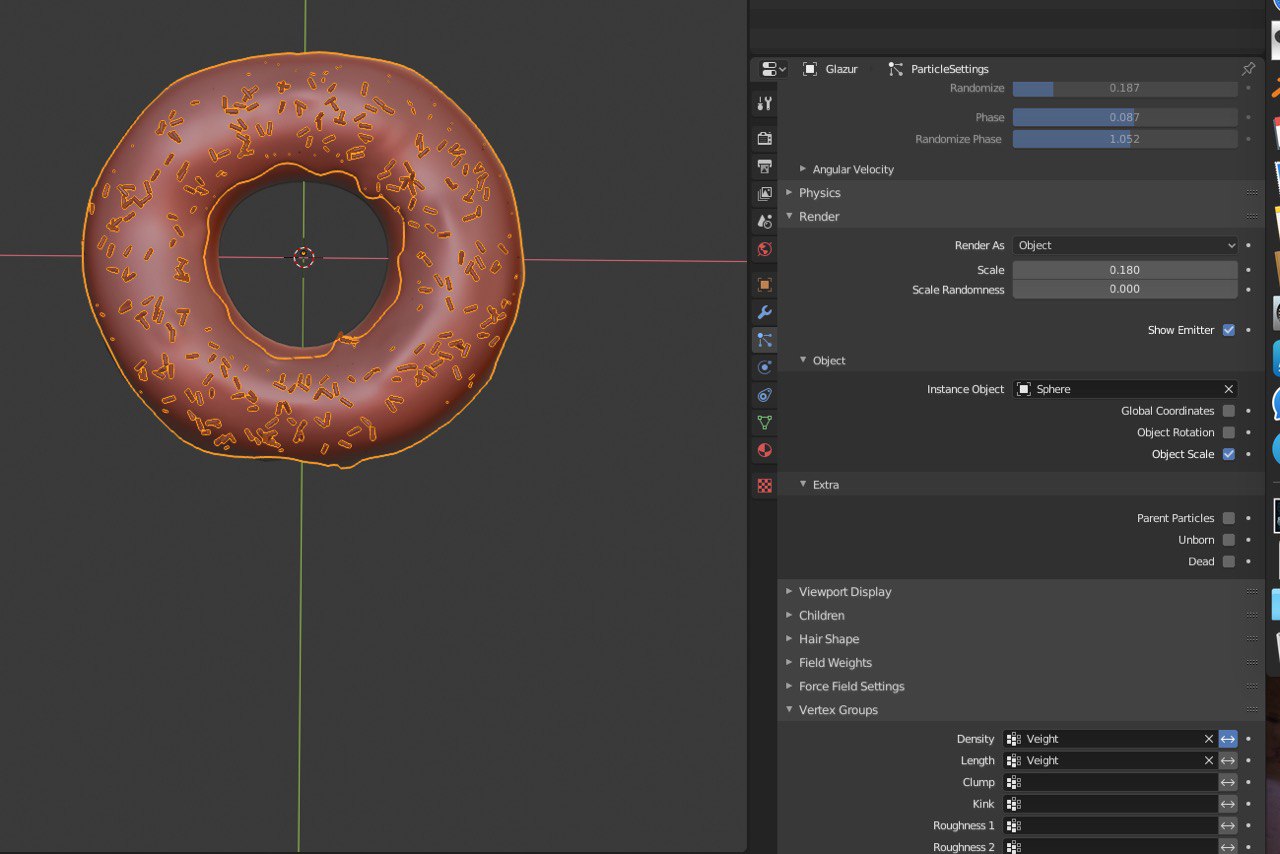Enable Parent Particles checkbox
The height and width of the screenshot is (854, 1280).
tap(1229, 518)
